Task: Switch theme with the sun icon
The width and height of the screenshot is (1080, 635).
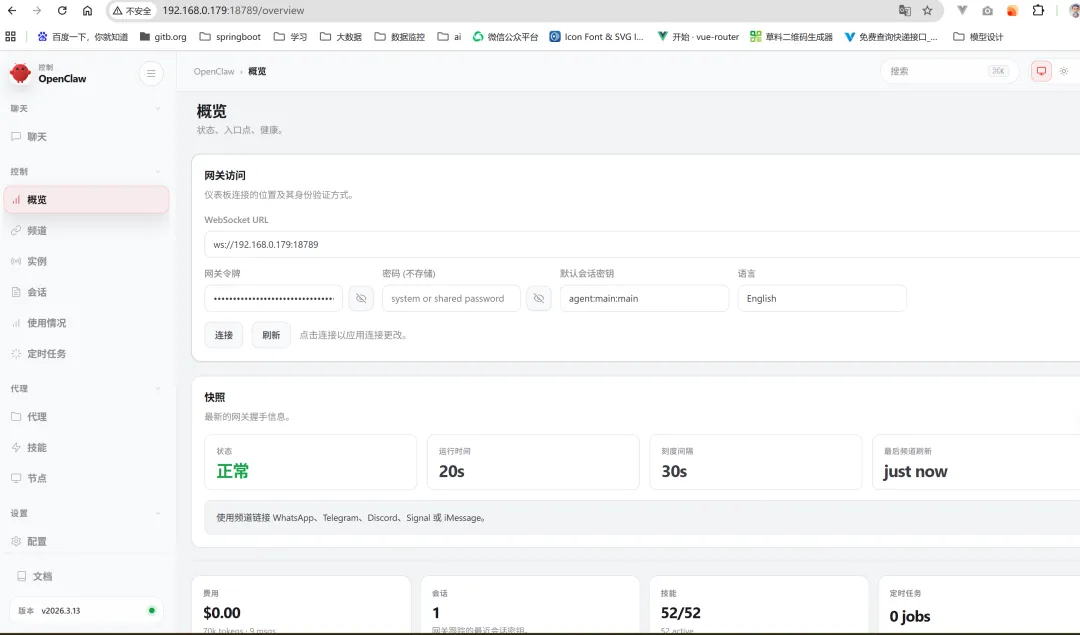Action: pos(1064,71)
